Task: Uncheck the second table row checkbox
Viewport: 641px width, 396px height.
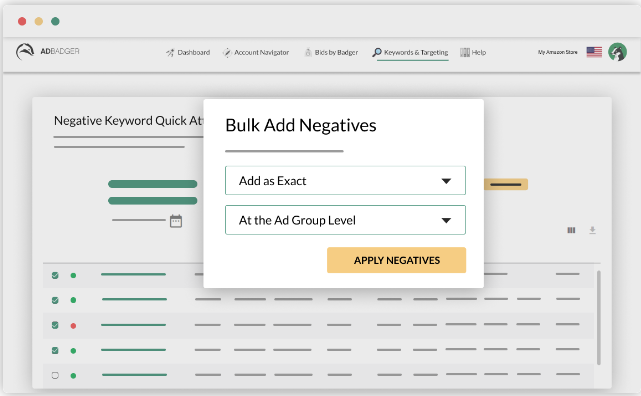Action: (x=55, y=300)
